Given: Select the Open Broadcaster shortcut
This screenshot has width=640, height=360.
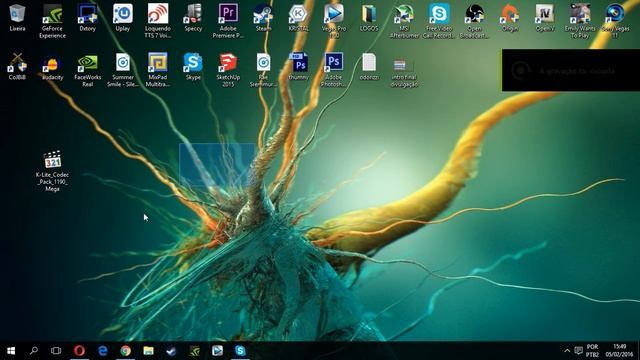Looking at the screenshot, I should point(474,21).
